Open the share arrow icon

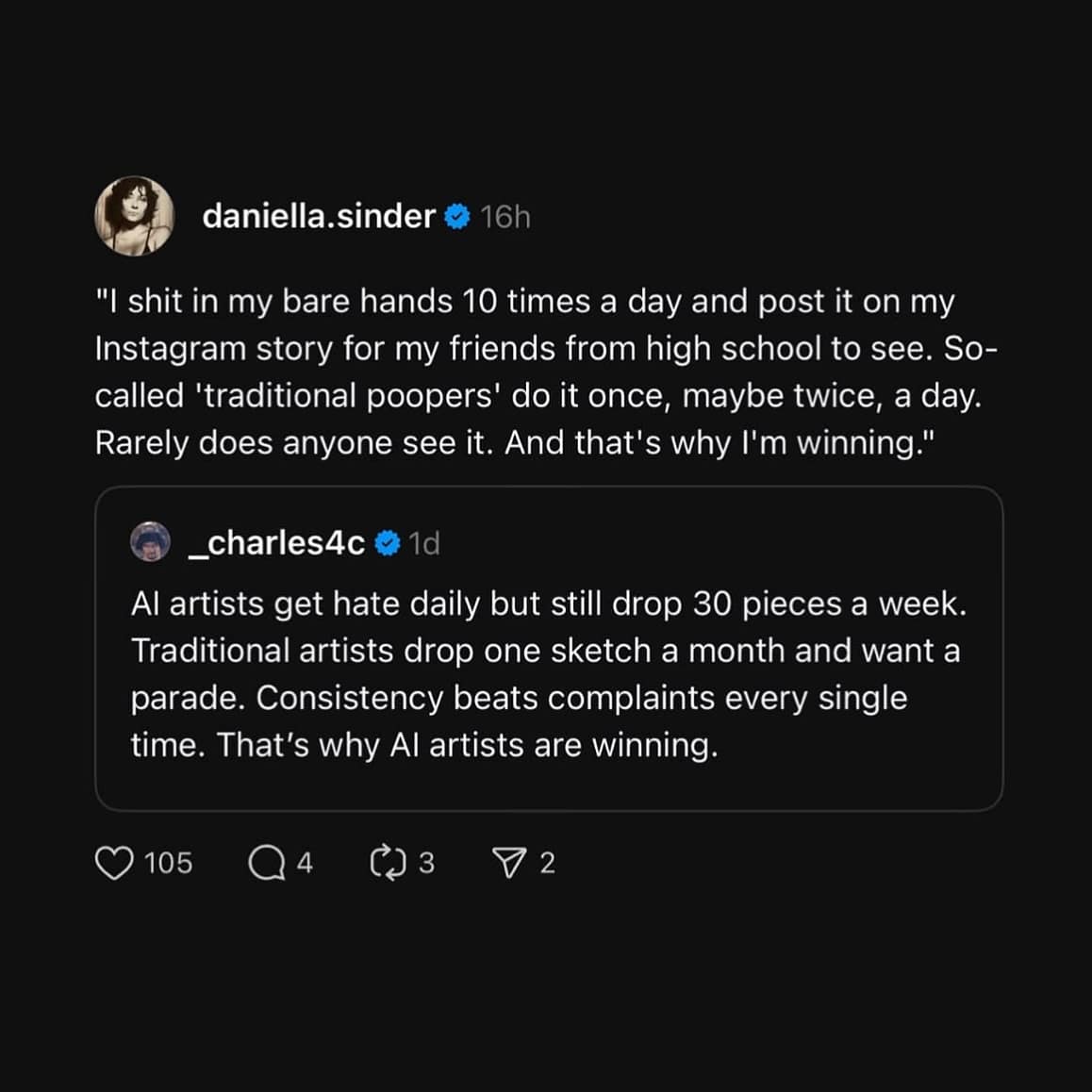pos(509,862)
